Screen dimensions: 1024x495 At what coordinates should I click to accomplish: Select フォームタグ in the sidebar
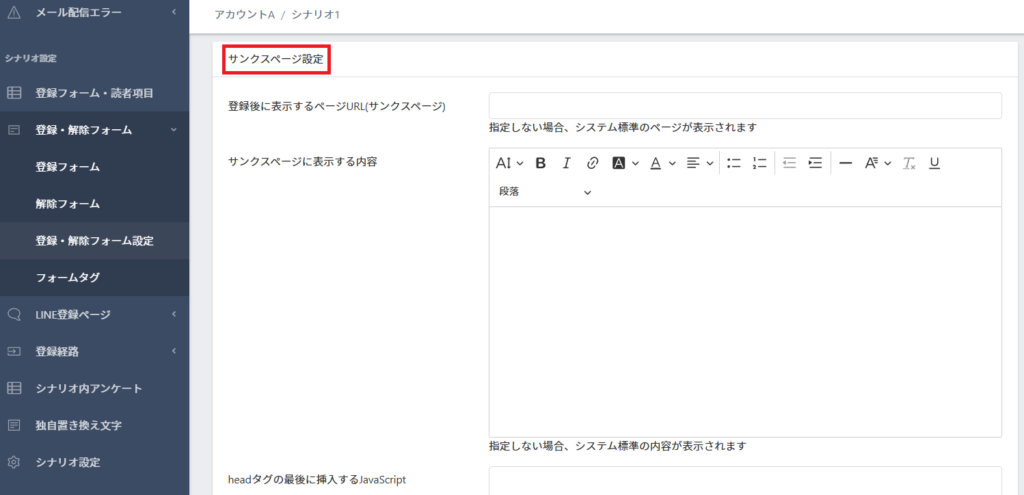pos(67,277)
